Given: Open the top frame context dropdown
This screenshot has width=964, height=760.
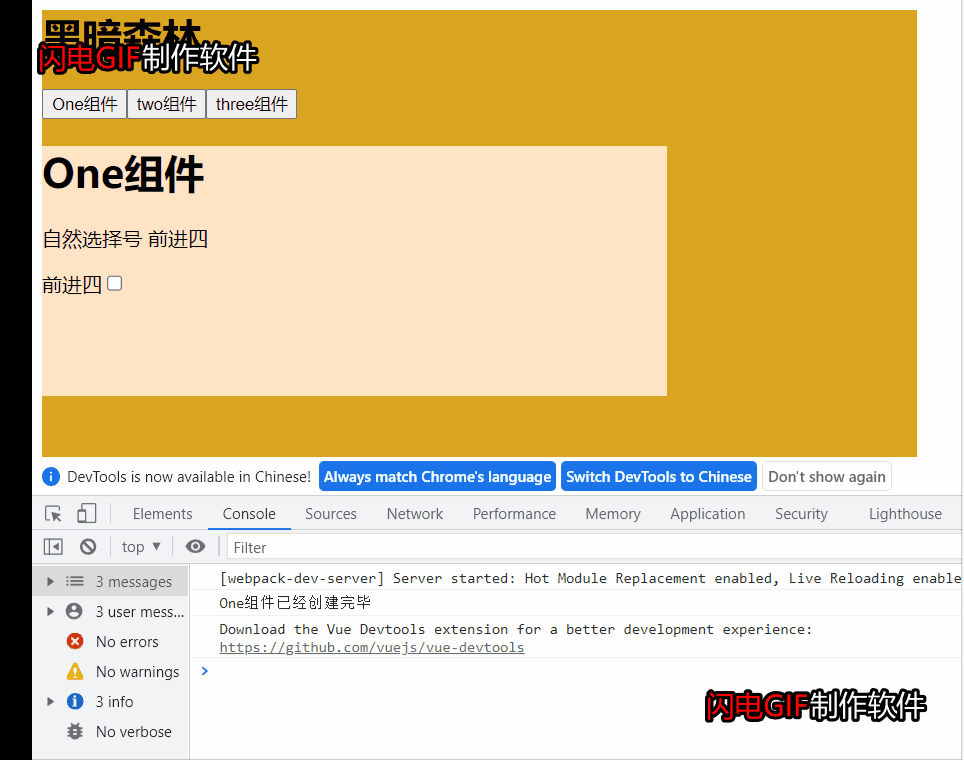Looking at the screenshot, I should pos(140,546).
